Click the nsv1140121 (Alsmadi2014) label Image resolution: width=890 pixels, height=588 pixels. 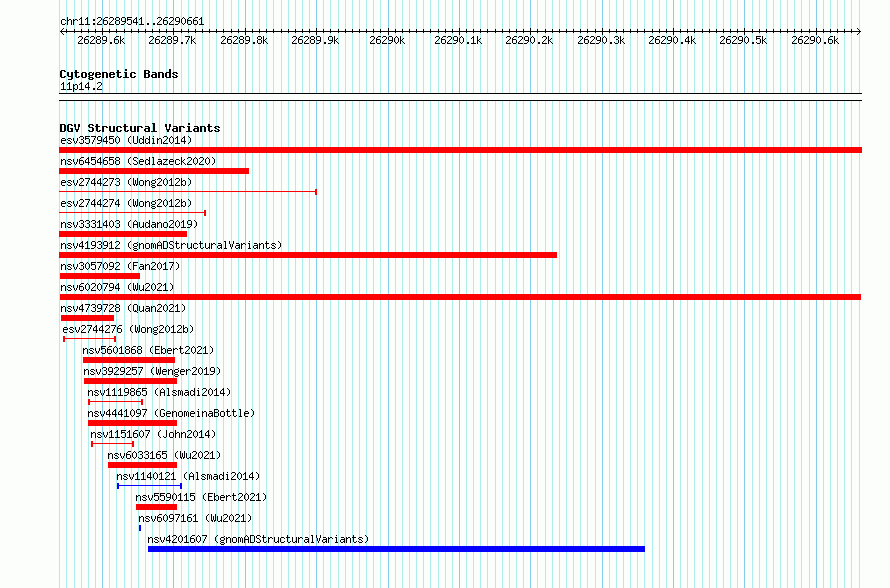point(188,476)
